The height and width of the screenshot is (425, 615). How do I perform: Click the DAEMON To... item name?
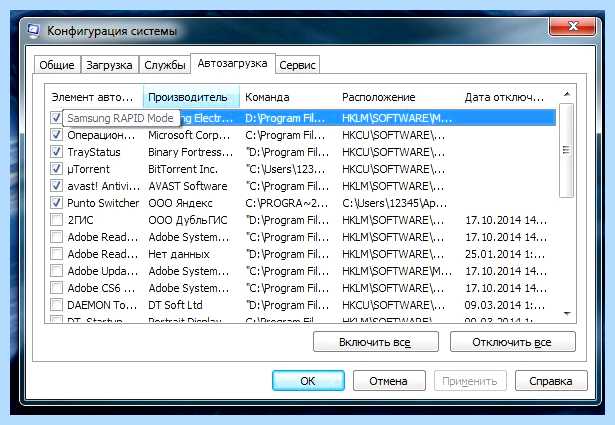pos(102,305)
